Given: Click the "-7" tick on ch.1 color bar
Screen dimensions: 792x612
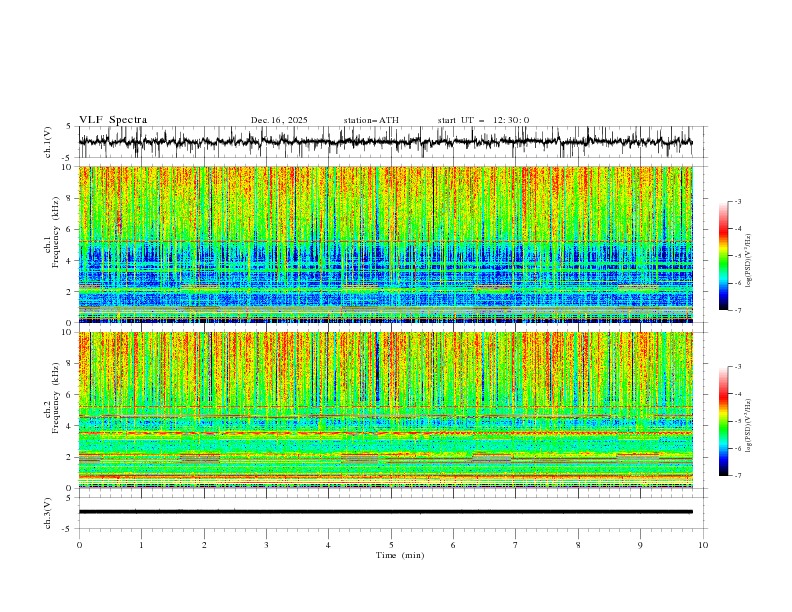Looking at the screenshot, I should (738, 310).
